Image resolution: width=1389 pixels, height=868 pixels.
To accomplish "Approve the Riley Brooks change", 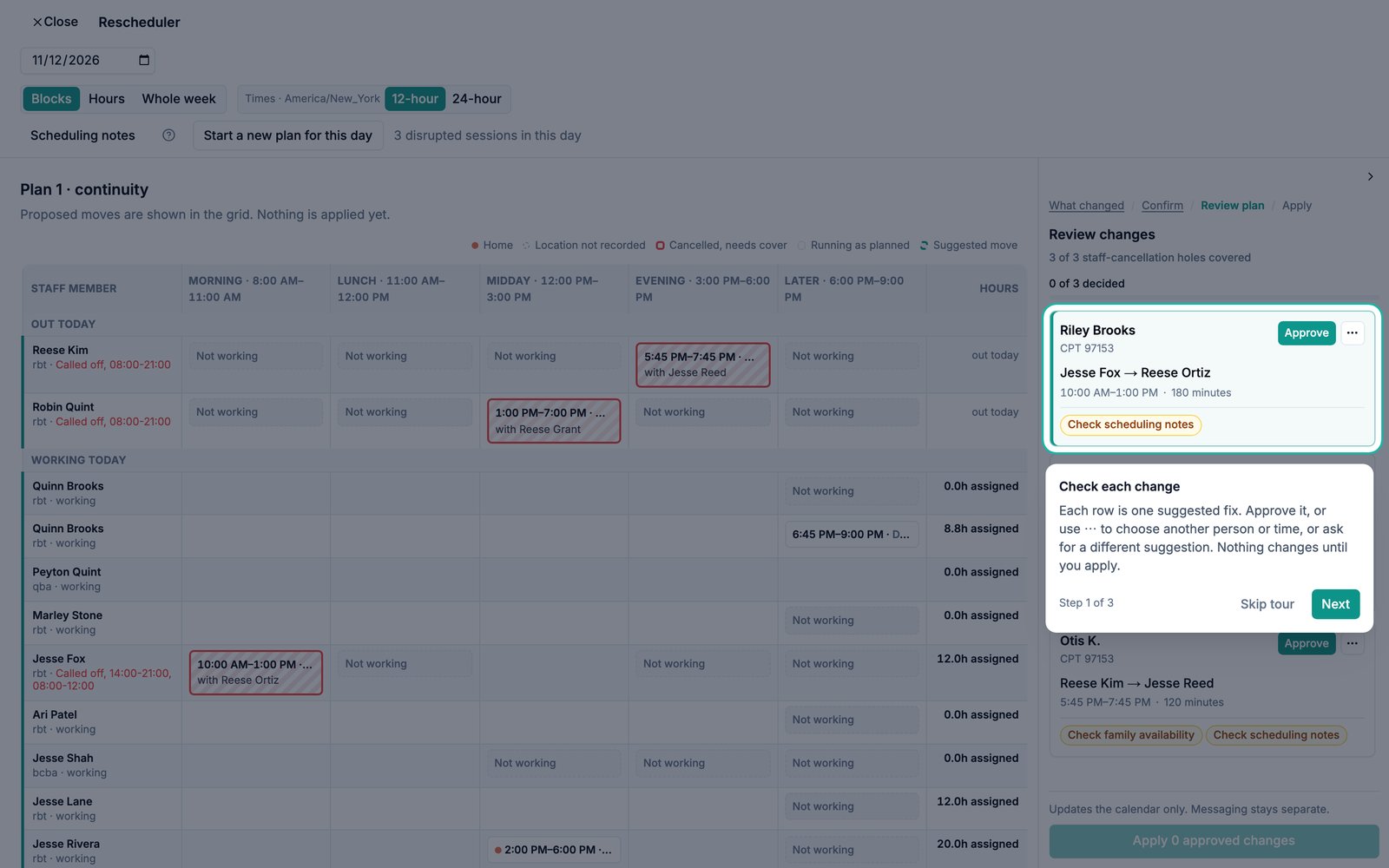I will tap(1307, 332).
